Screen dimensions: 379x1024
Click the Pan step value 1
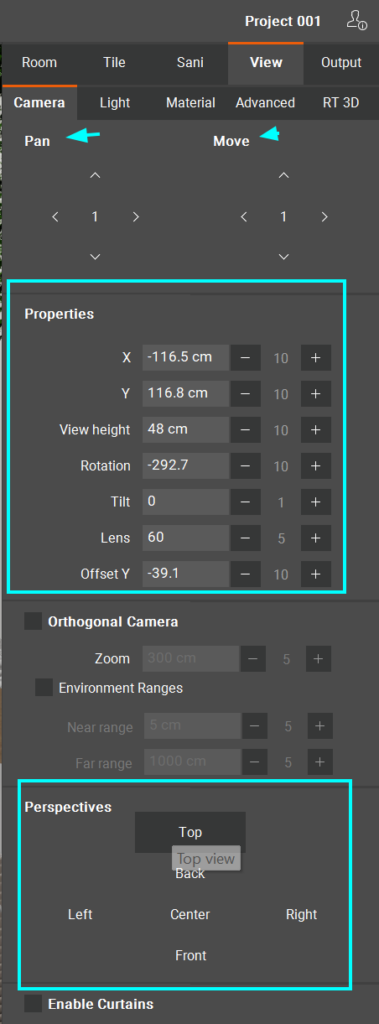pos(95,217)
